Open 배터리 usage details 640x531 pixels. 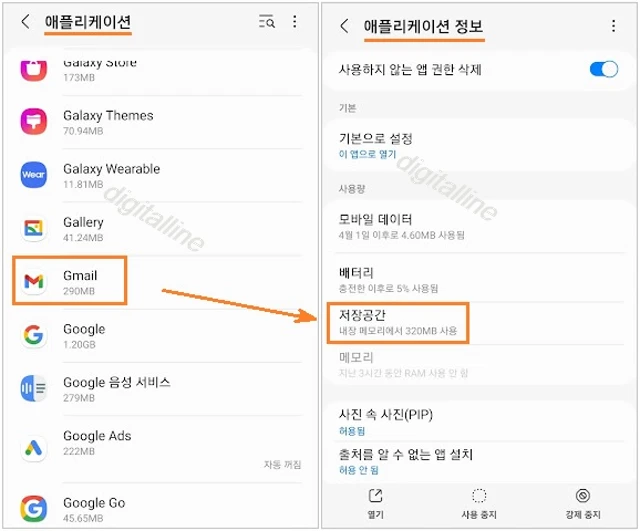coord(479,280)
